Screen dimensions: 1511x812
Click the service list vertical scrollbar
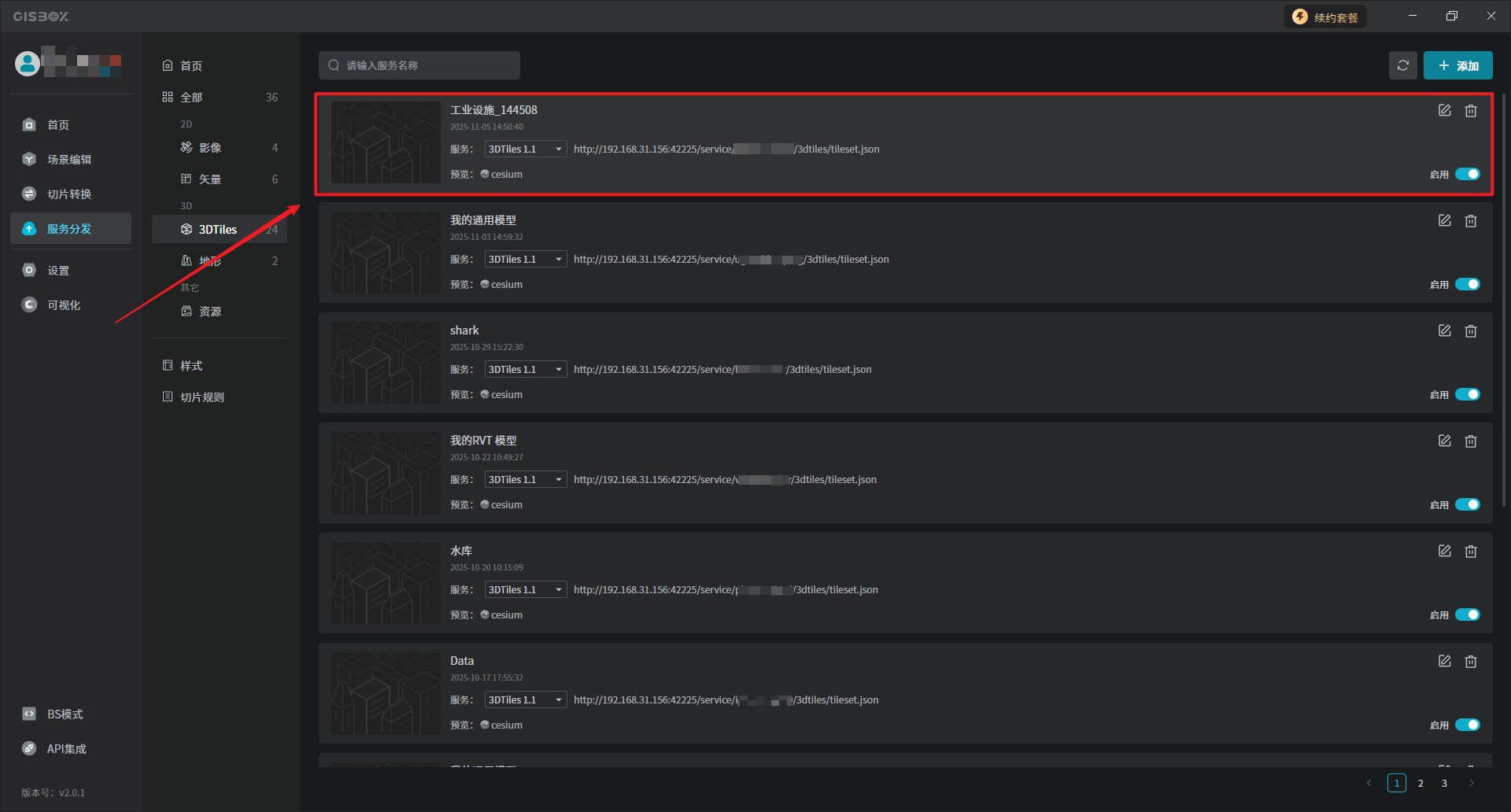click(x=1503, y=299)
